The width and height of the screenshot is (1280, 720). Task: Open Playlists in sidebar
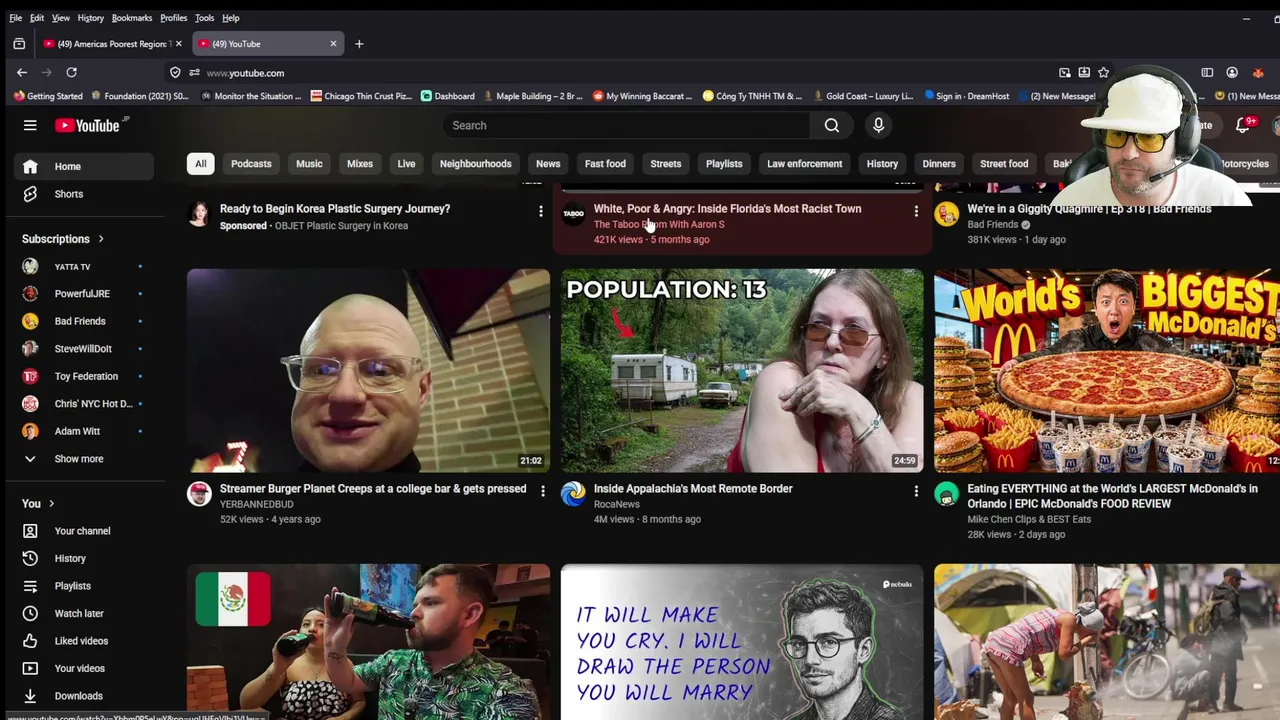point(84,586)
